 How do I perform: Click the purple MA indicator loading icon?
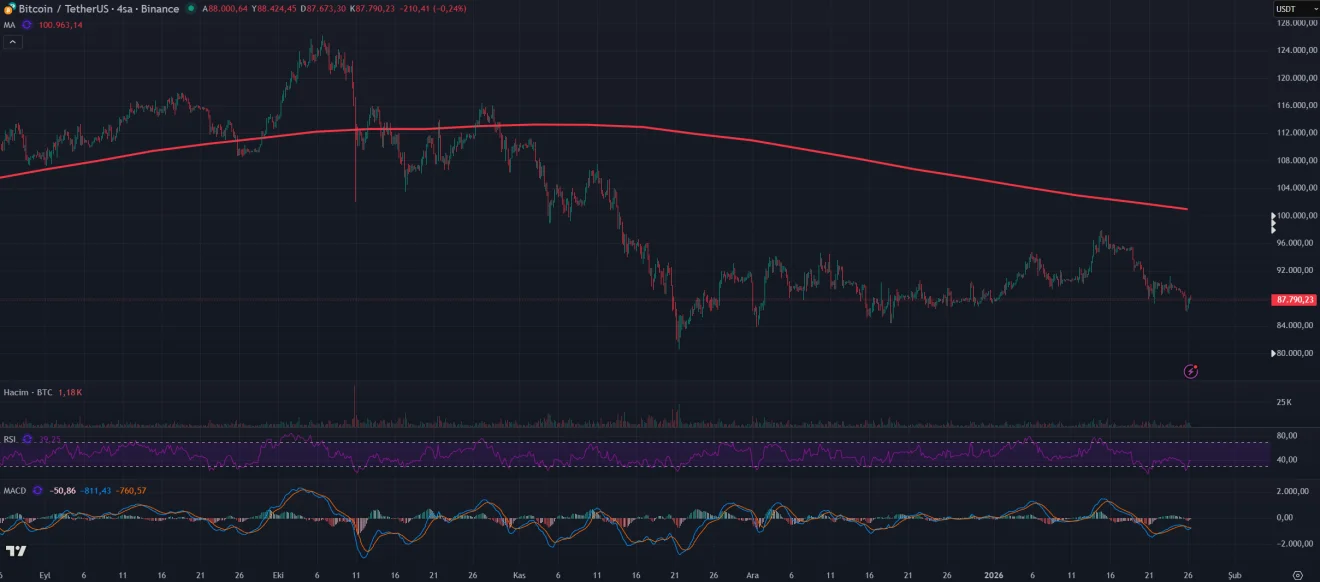[x=27, y=25]
